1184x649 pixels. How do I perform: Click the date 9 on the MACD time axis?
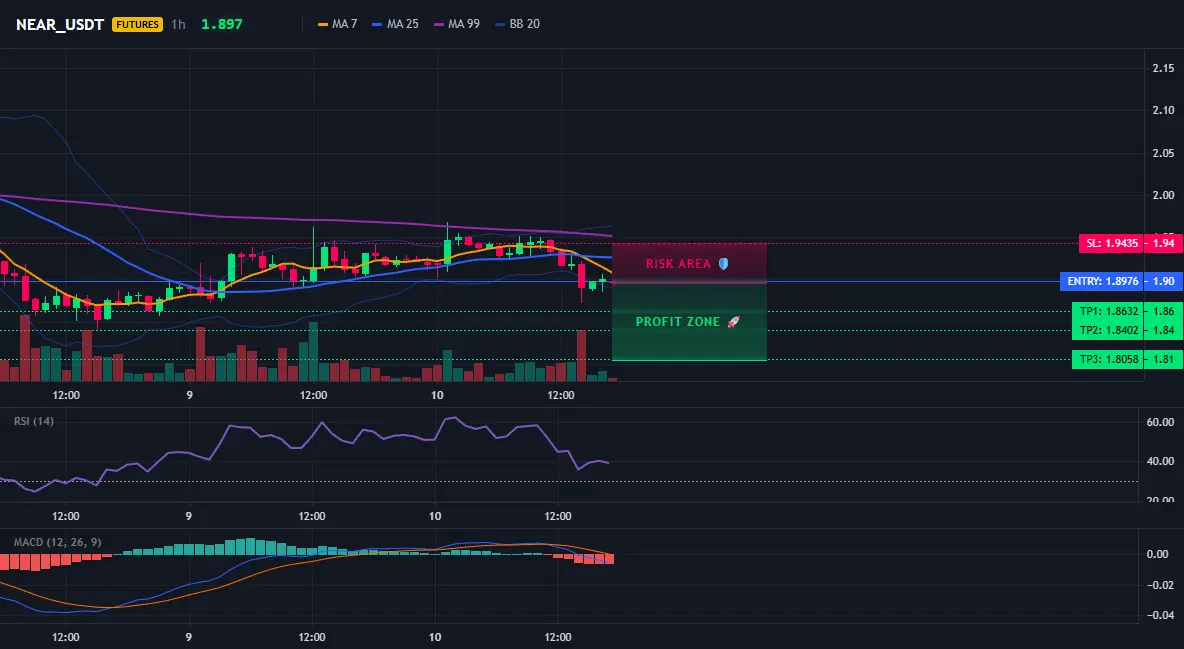(x=188, y=637)
